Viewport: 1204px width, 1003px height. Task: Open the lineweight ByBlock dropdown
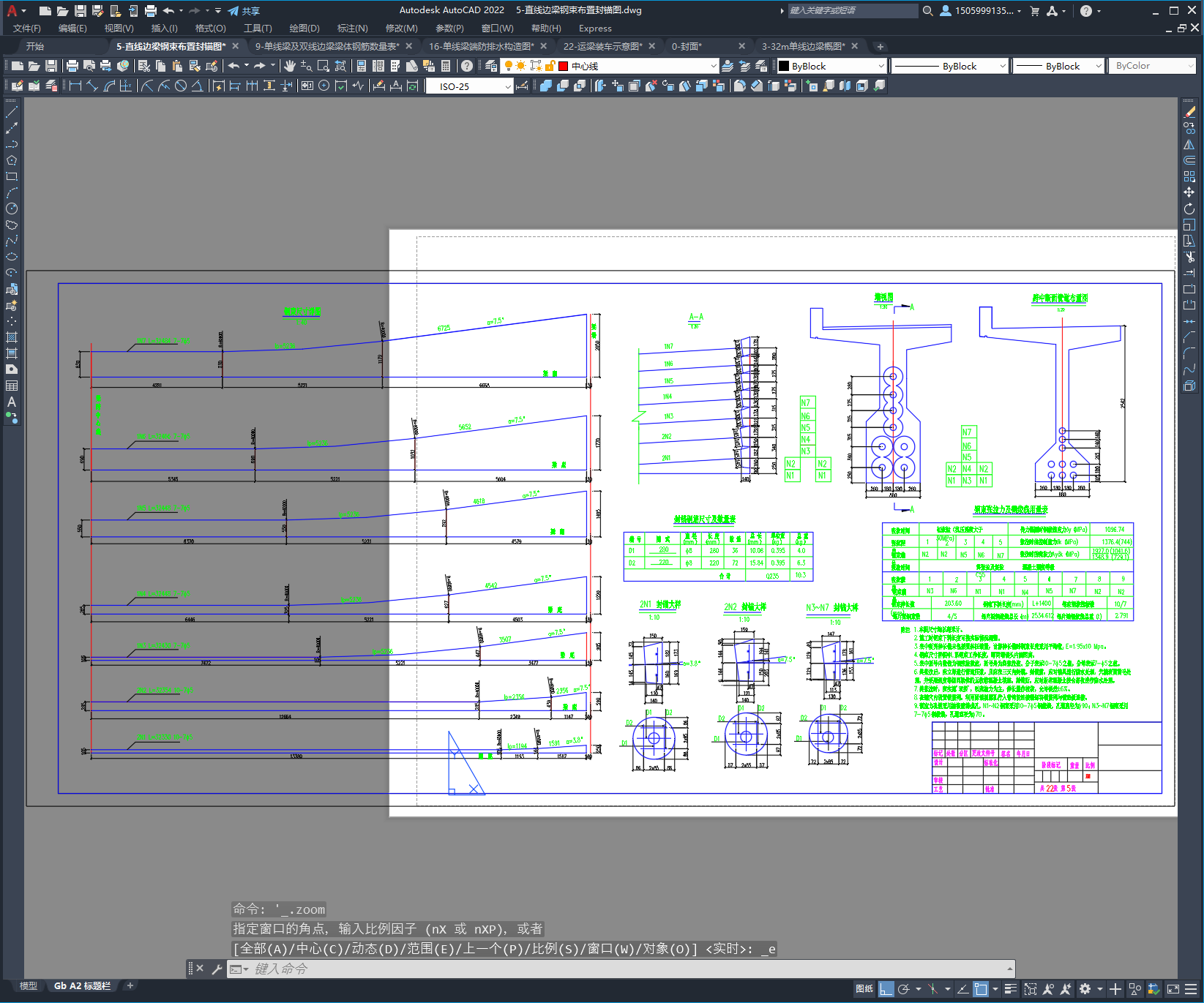[1059, 66]
